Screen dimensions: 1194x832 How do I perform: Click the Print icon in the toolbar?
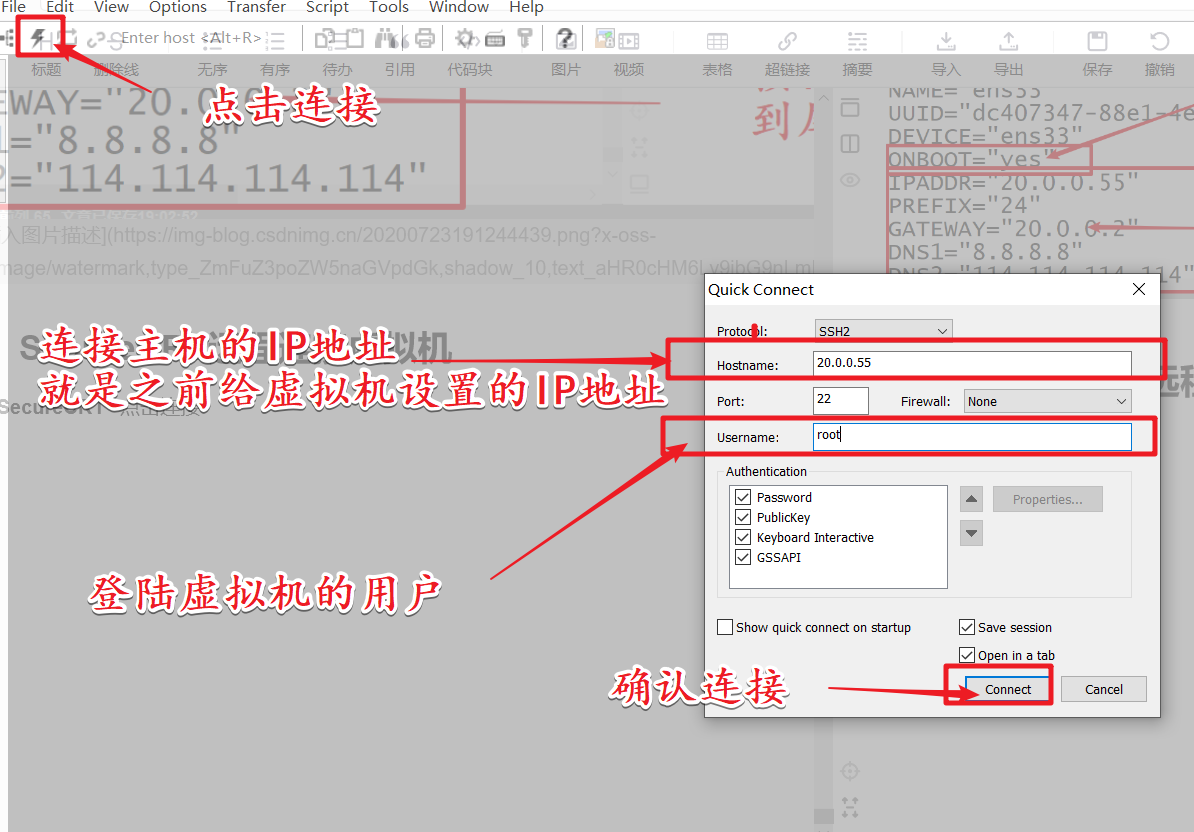425,38
